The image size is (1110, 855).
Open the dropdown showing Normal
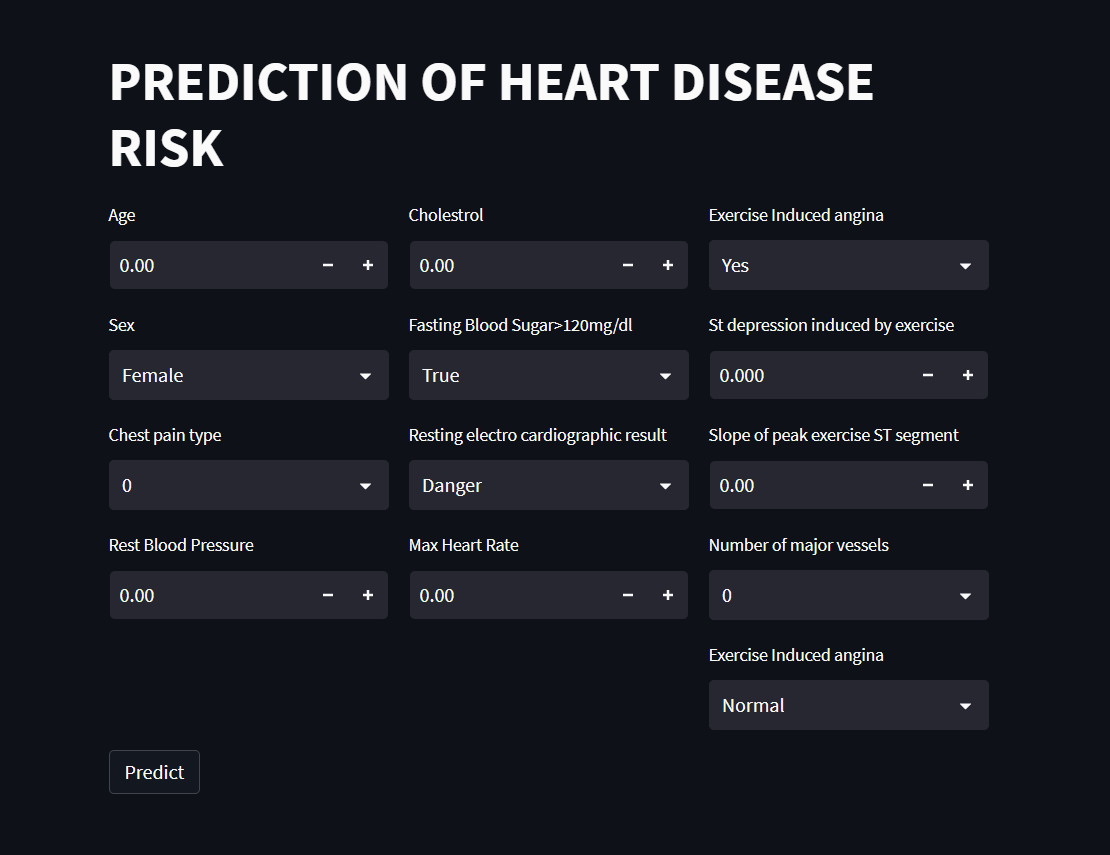click(848, 705)
